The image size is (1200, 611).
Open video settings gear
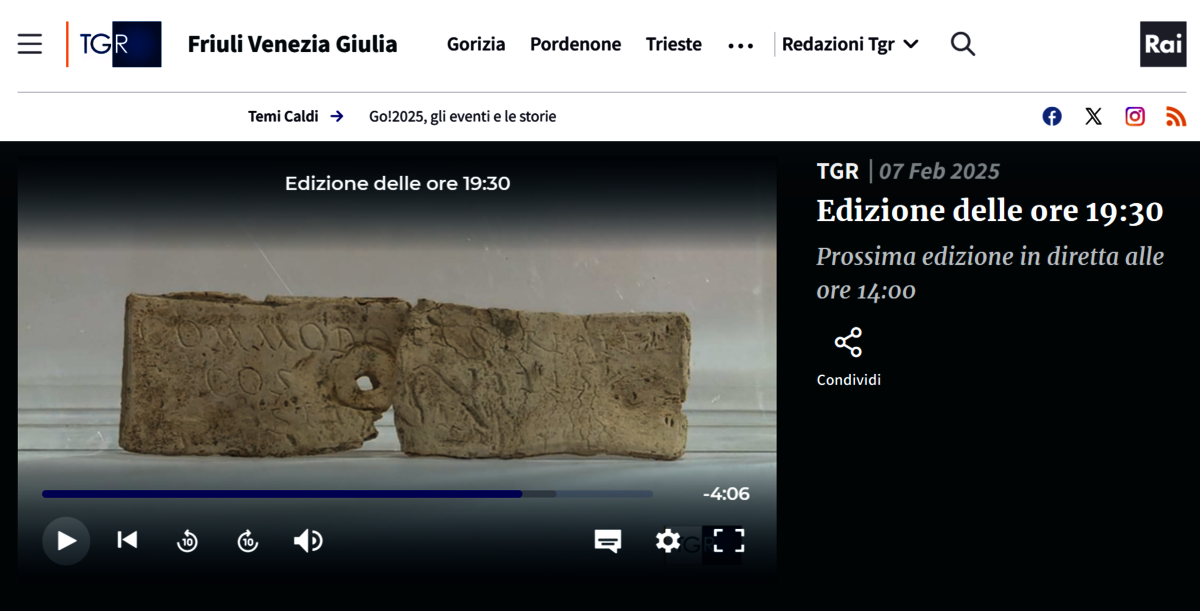click(667, 541)
